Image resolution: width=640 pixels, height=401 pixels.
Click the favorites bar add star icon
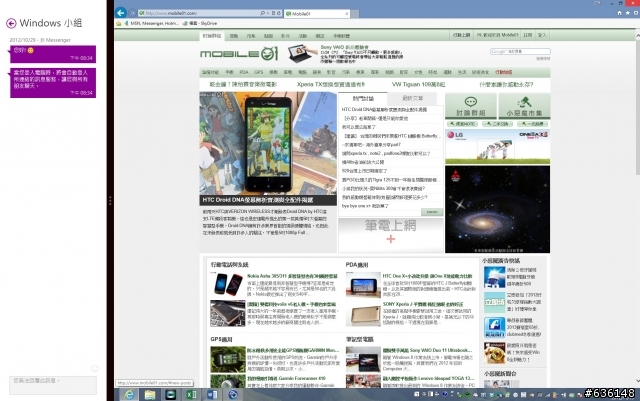[119, 24]
